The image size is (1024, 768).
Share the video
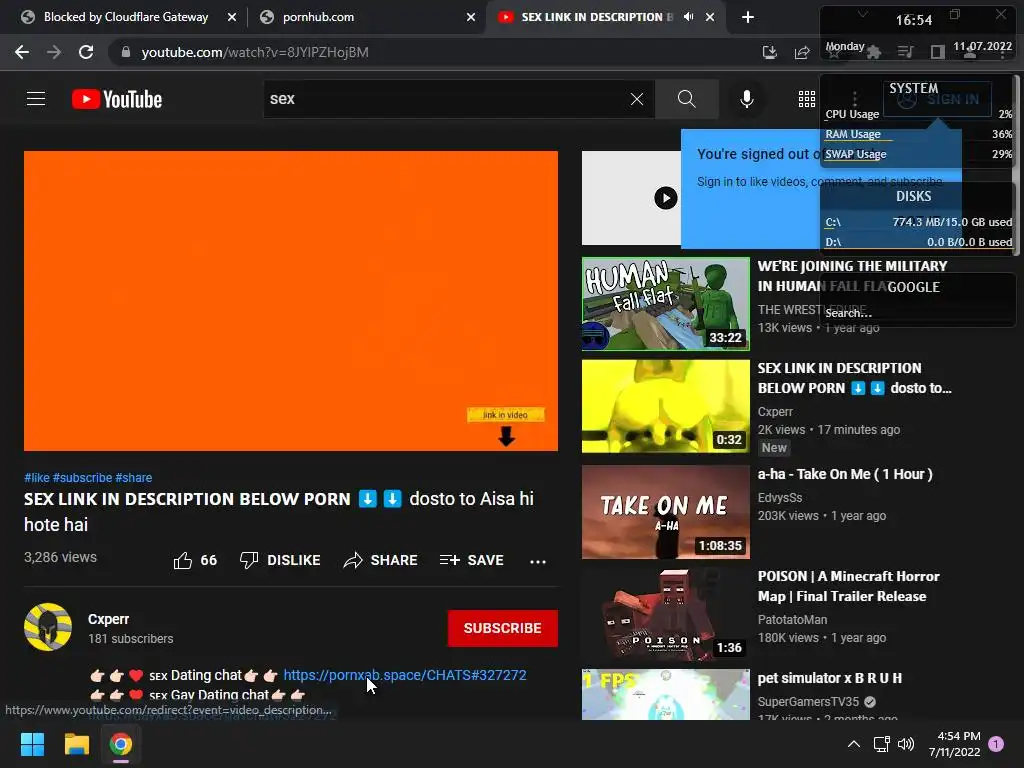pos(380,560)
